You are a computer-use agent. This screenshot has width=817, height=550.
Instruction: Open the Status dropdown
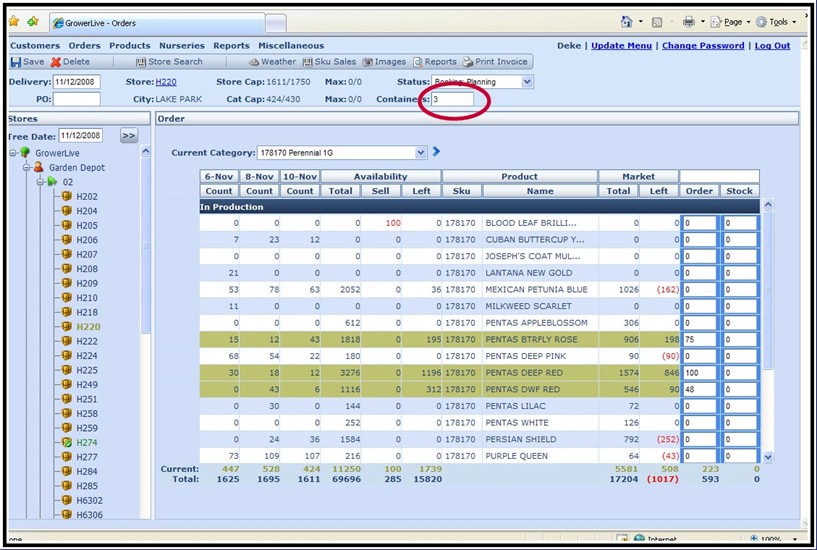click(527, 82)
